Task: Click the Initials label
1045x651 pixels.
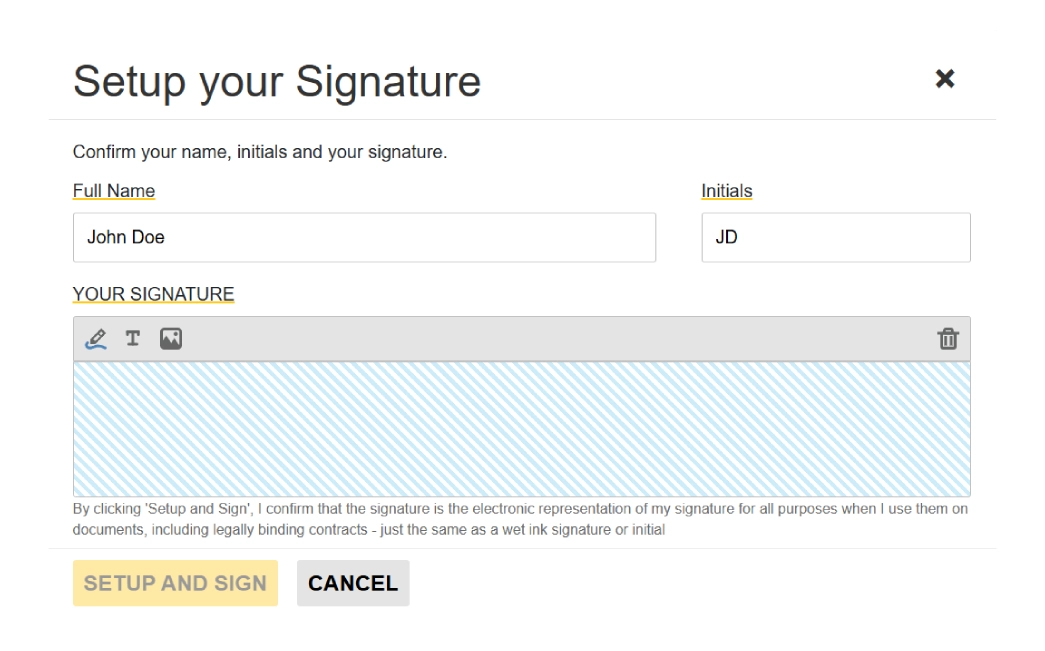Action: (726, 191)
